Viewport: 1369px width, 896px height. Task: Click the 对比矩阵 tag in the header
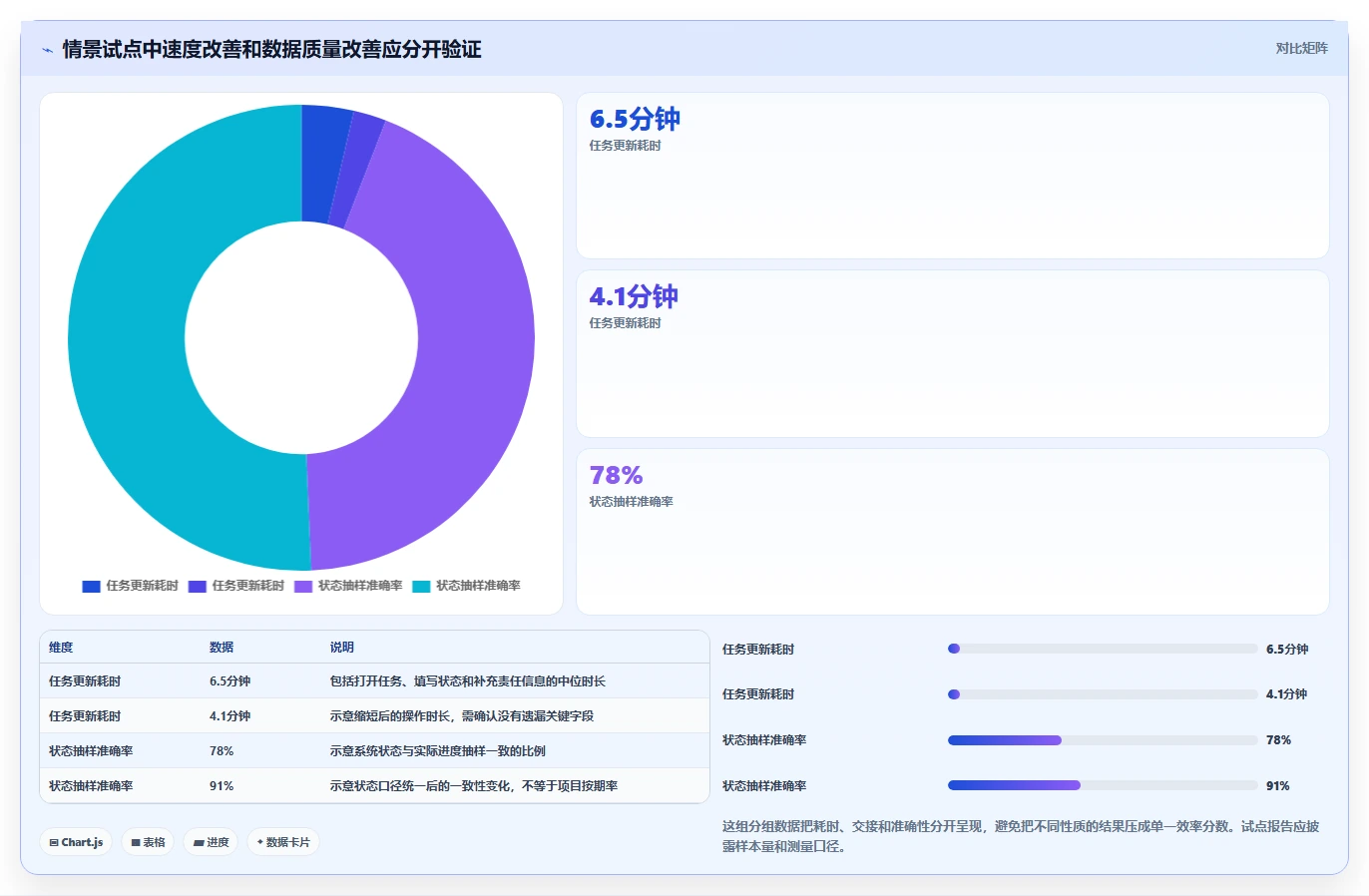pyautogui.click(x=1301, y=48)
